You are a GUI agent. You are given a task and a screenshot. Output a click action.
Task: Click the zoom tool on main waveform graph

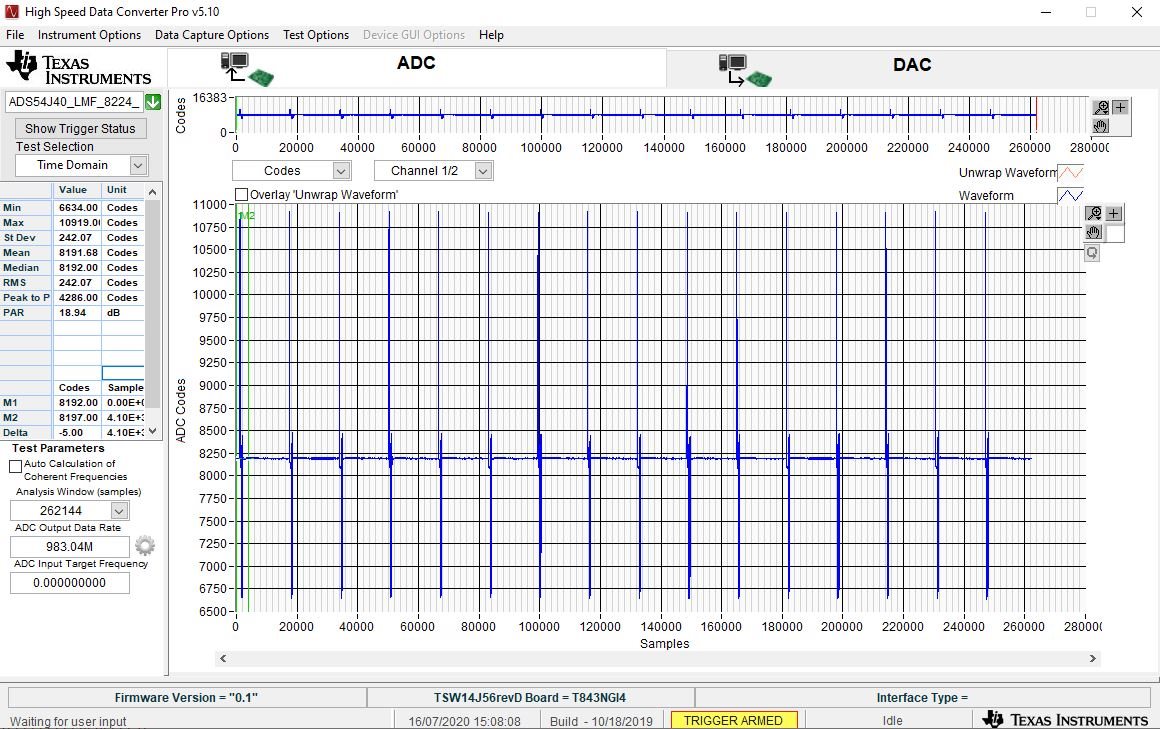point(1094,213)
